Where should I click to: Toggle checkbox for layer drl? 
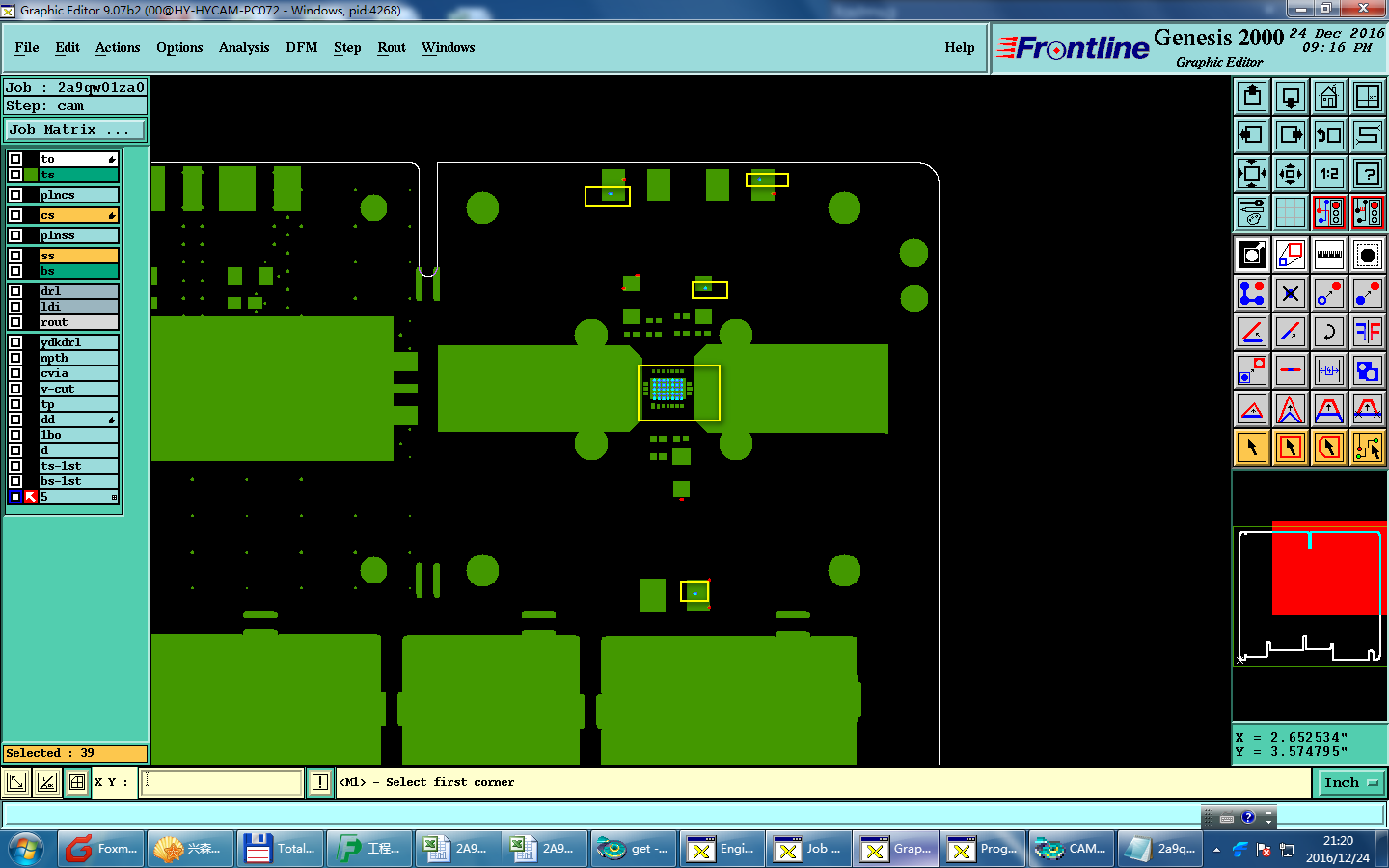(x=15, y=291)
